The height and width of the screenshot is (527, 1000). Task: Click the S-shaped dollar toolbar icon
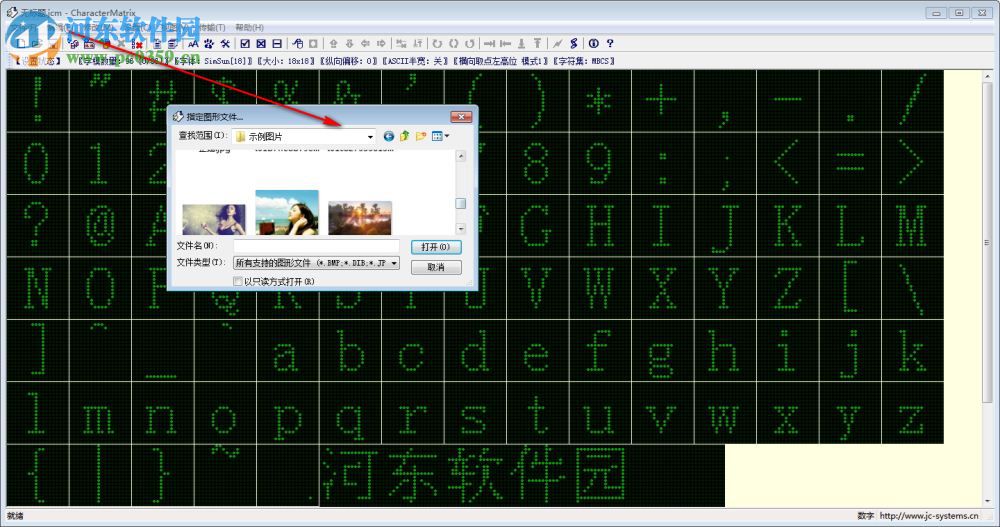574,43
